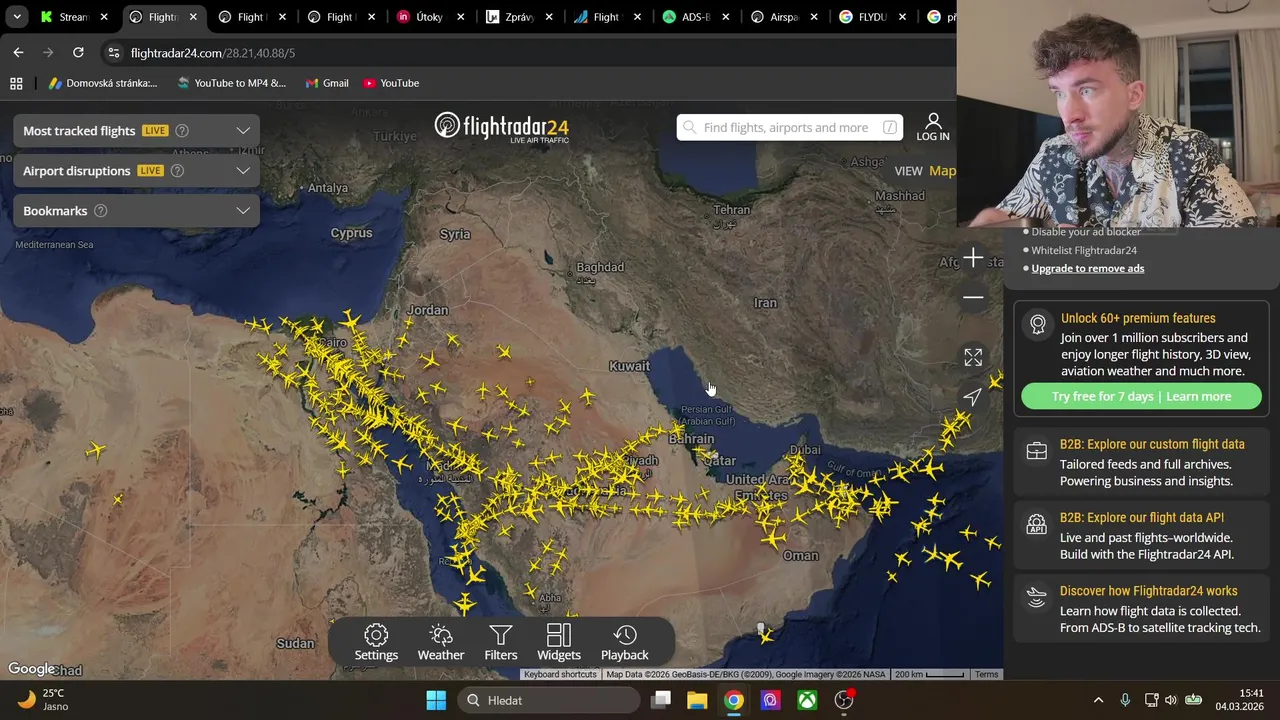Expand the Bookmarks panel

(243, 211)
